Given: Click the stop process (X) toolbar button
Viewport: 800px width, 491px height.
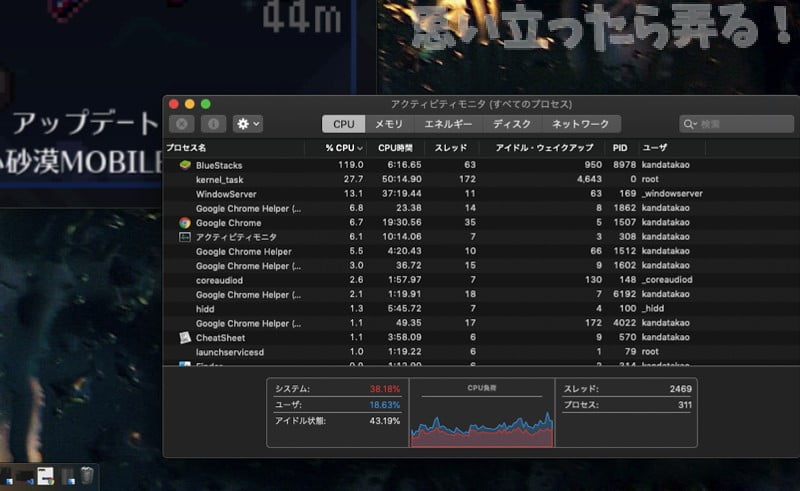Looking at the screenshot, I should click(x=182, y=124).
